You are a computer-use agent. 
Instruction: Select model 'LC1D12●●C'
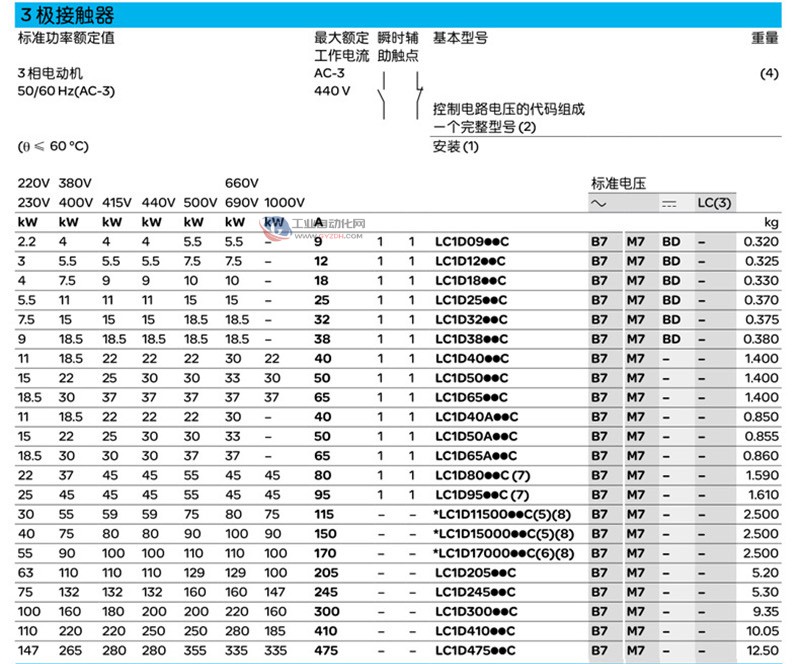click(470, 261)
